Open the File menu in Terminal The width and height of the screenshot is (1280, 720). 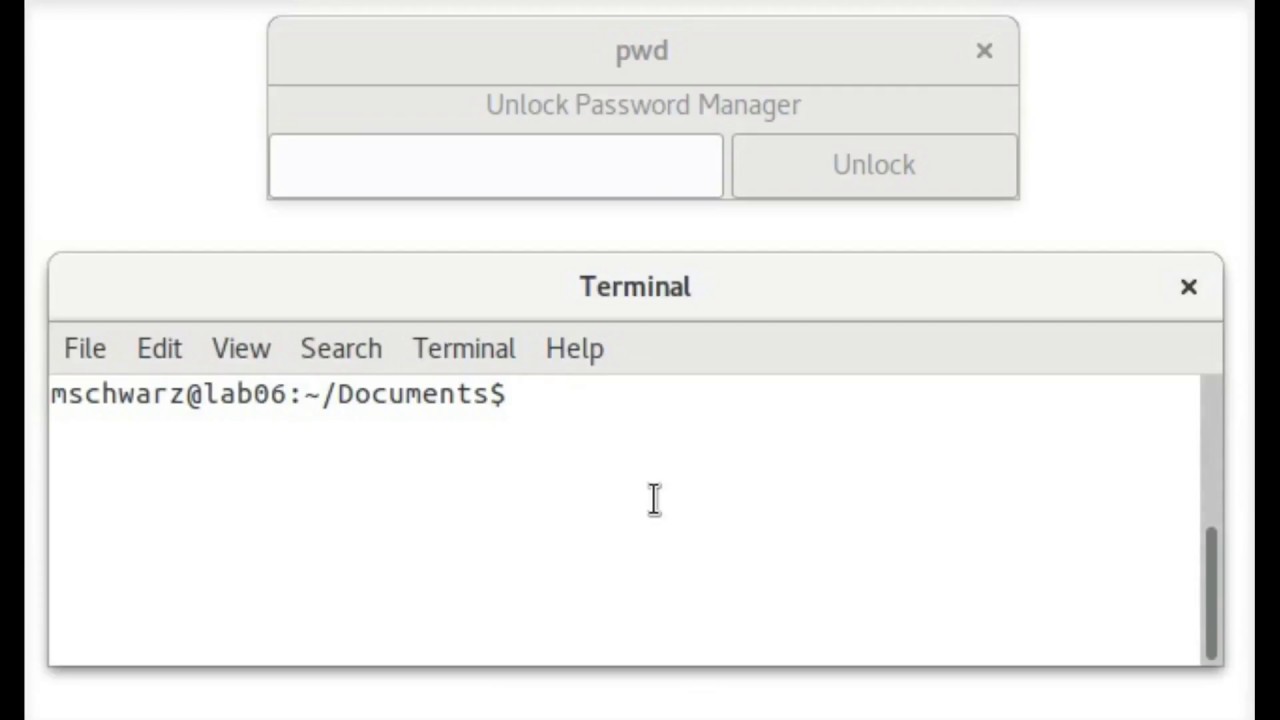click(x=85, y=348)
